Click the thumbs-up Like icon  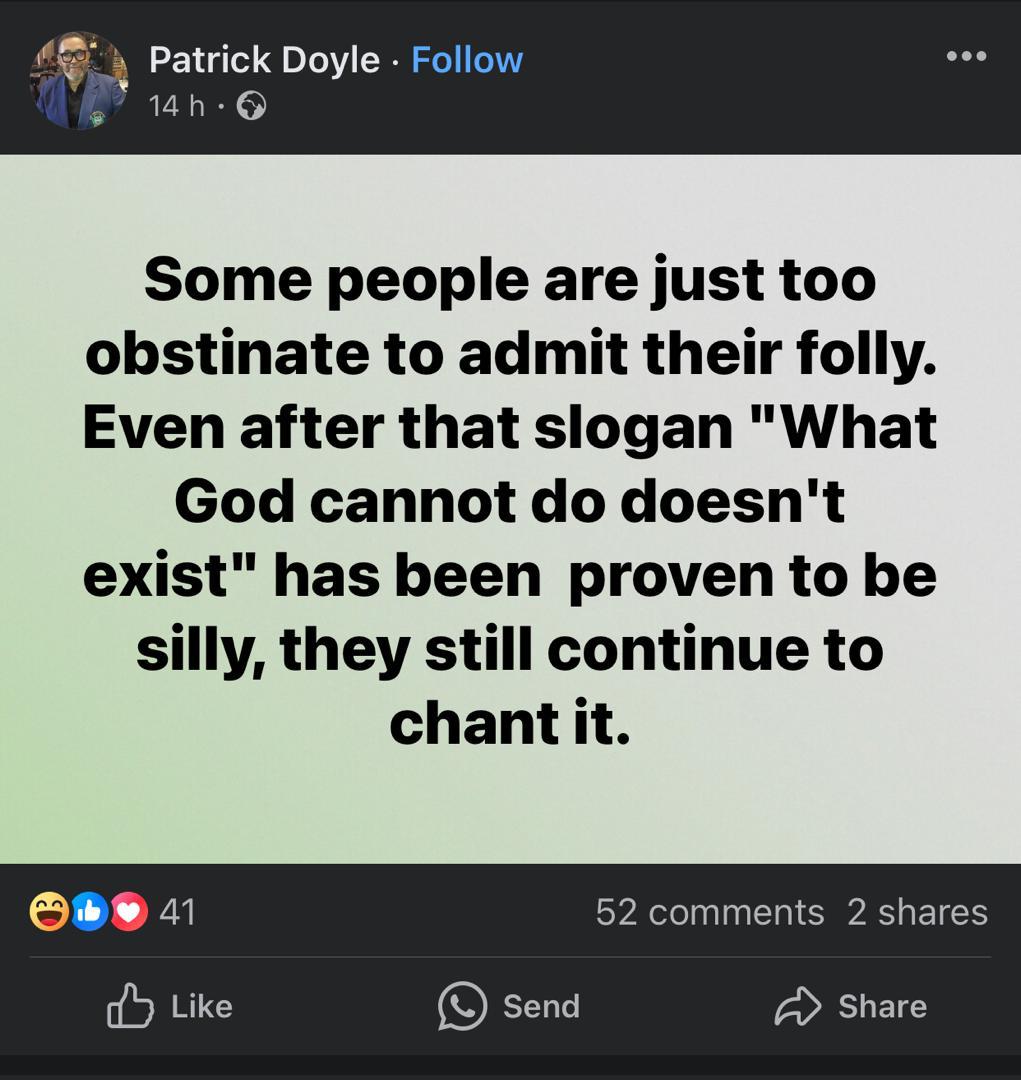coord(130,1006)
